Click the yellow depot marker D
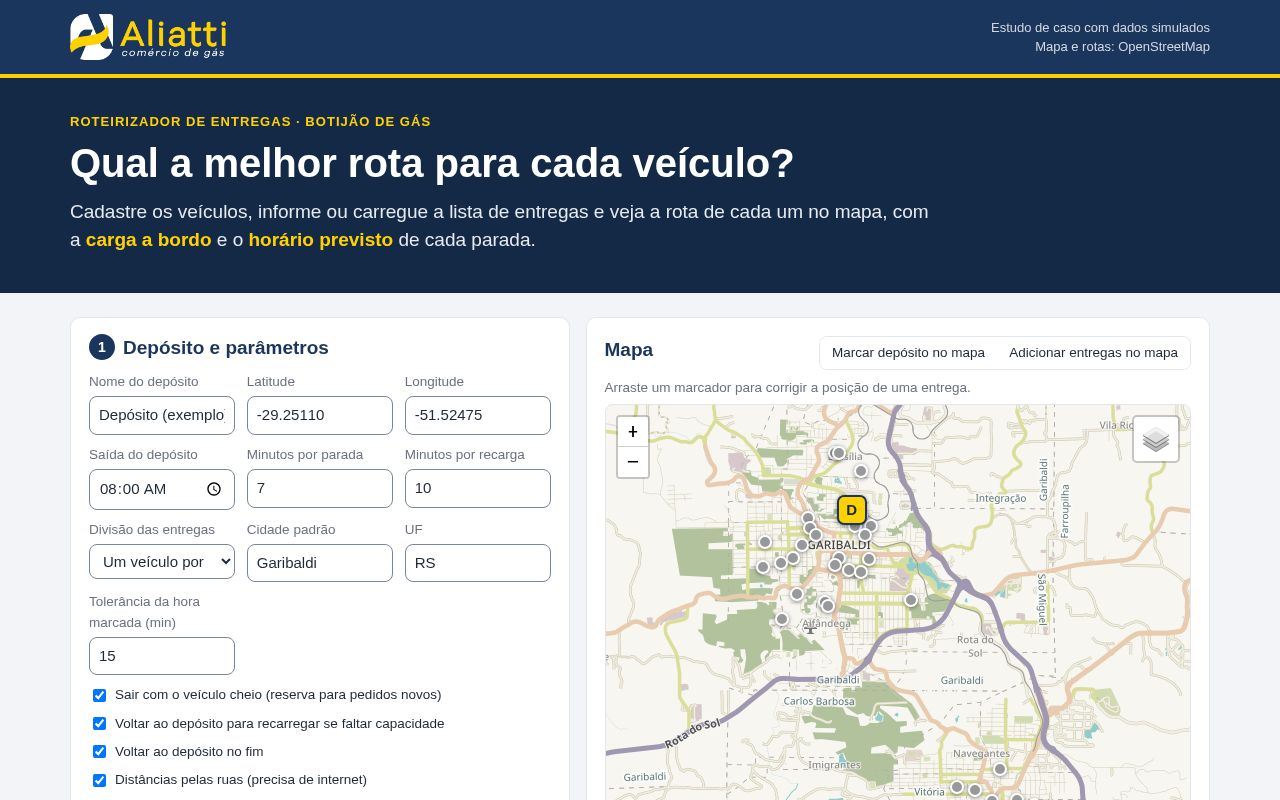 click(851, 510)
